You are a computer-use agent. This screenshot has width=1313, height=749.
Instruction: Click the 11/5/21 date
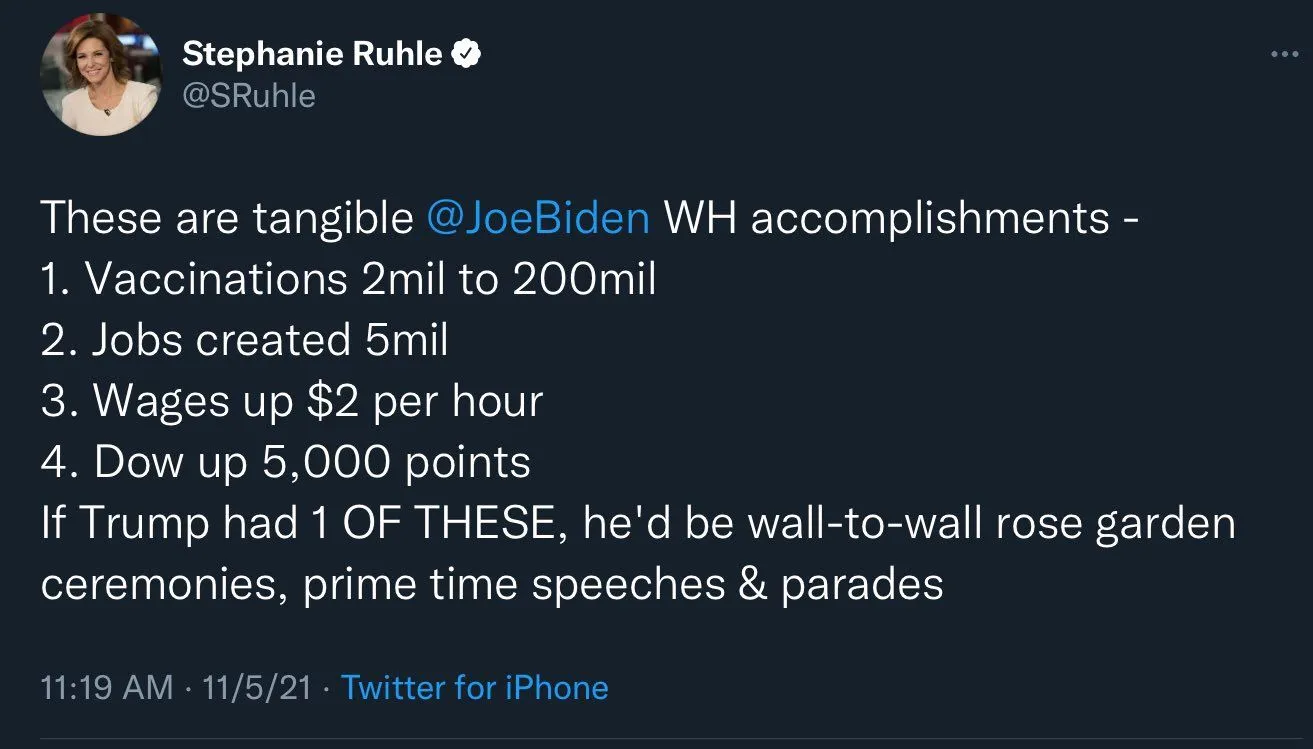click(256, 688)
